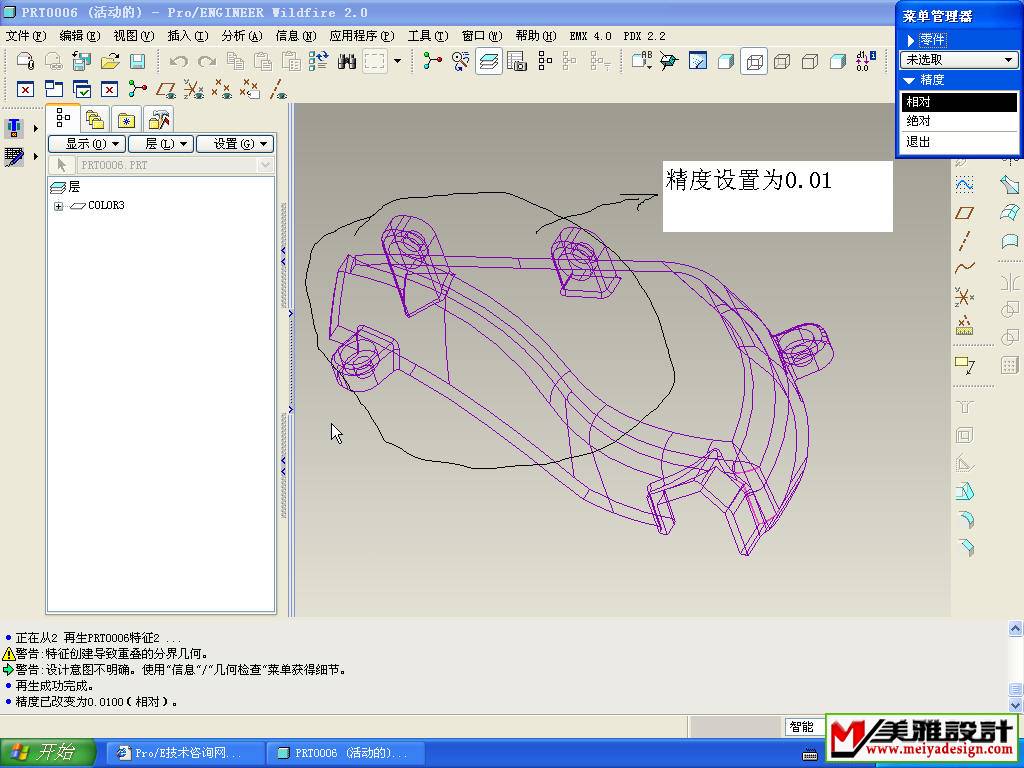The width and height of the screenshot is (1024, 768).
Task: Open the 显示 dropdown in layer panel
Action: [x=86, y=144]
